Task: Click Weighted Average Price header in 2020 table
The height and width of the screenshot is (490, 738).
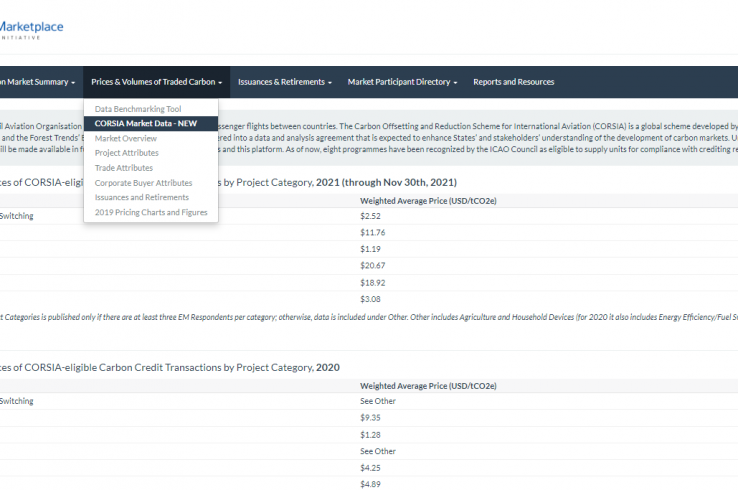Action: [428, 385]
